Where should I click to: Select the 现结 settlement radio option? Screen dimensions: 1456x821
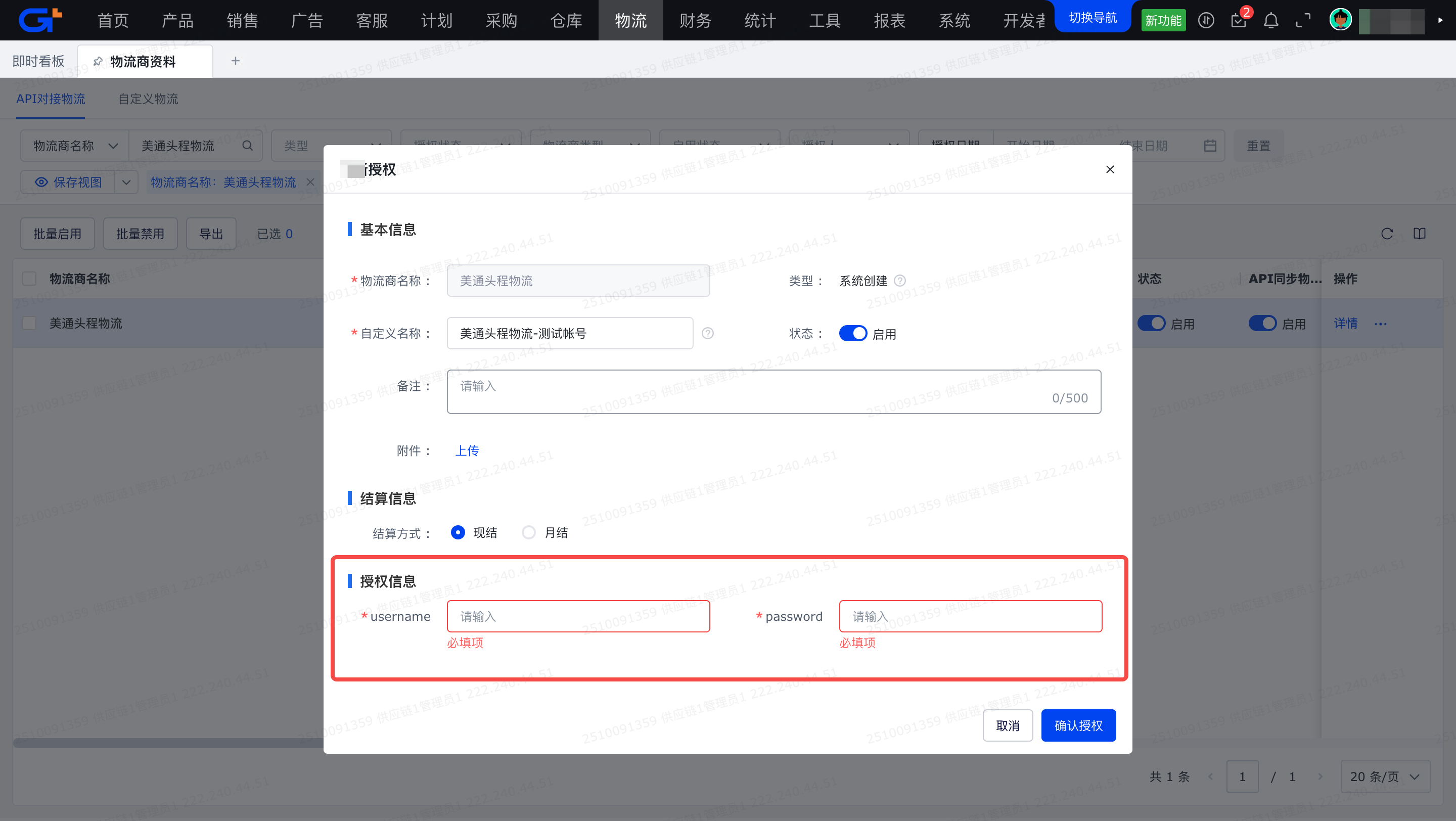(458, 532)
